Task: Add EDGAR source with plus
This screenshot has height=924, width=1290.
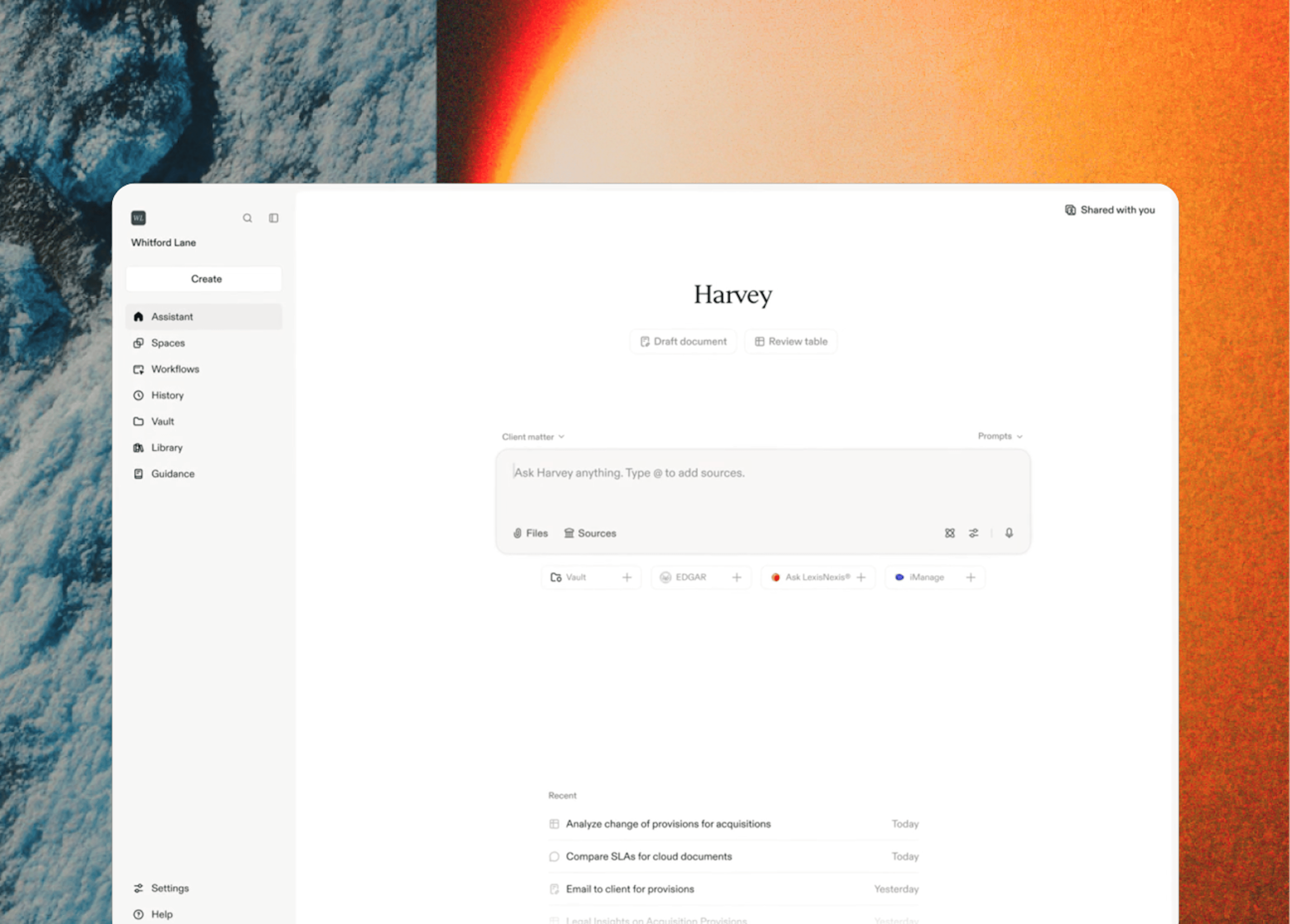Action: [737, 577]
